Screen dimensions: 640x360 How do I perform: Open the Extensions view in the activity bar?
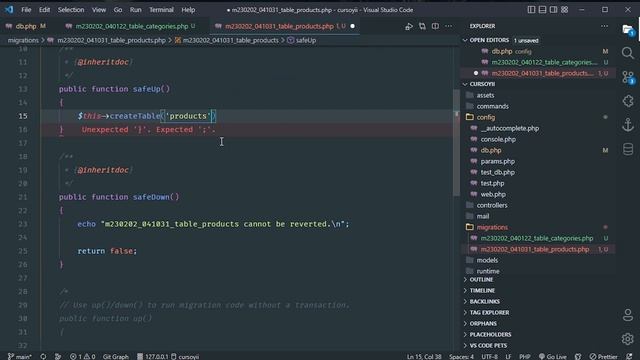(x=628, y=101)
